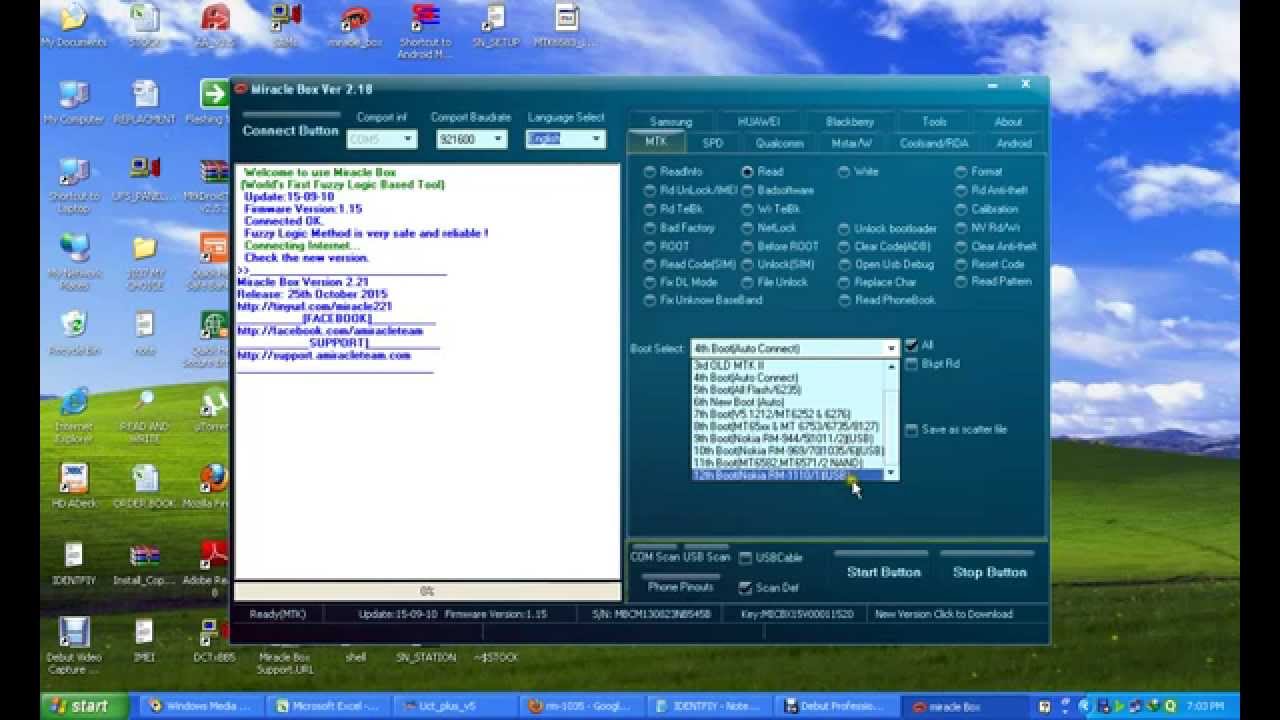Switch to the SPD tab
This screenshot has height=720, width=1280.
pos(713,143)
